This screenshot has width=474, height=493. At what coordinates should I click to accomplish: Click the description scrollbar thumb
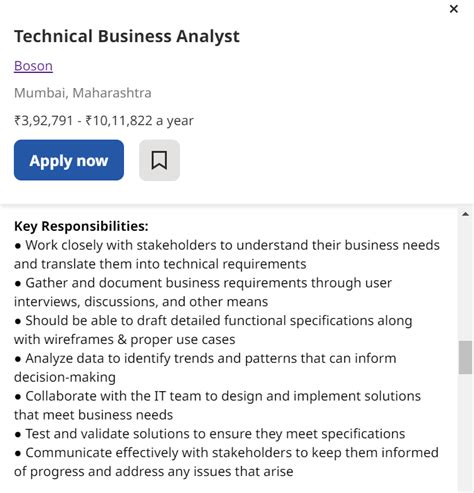click(x=465, y=358)
